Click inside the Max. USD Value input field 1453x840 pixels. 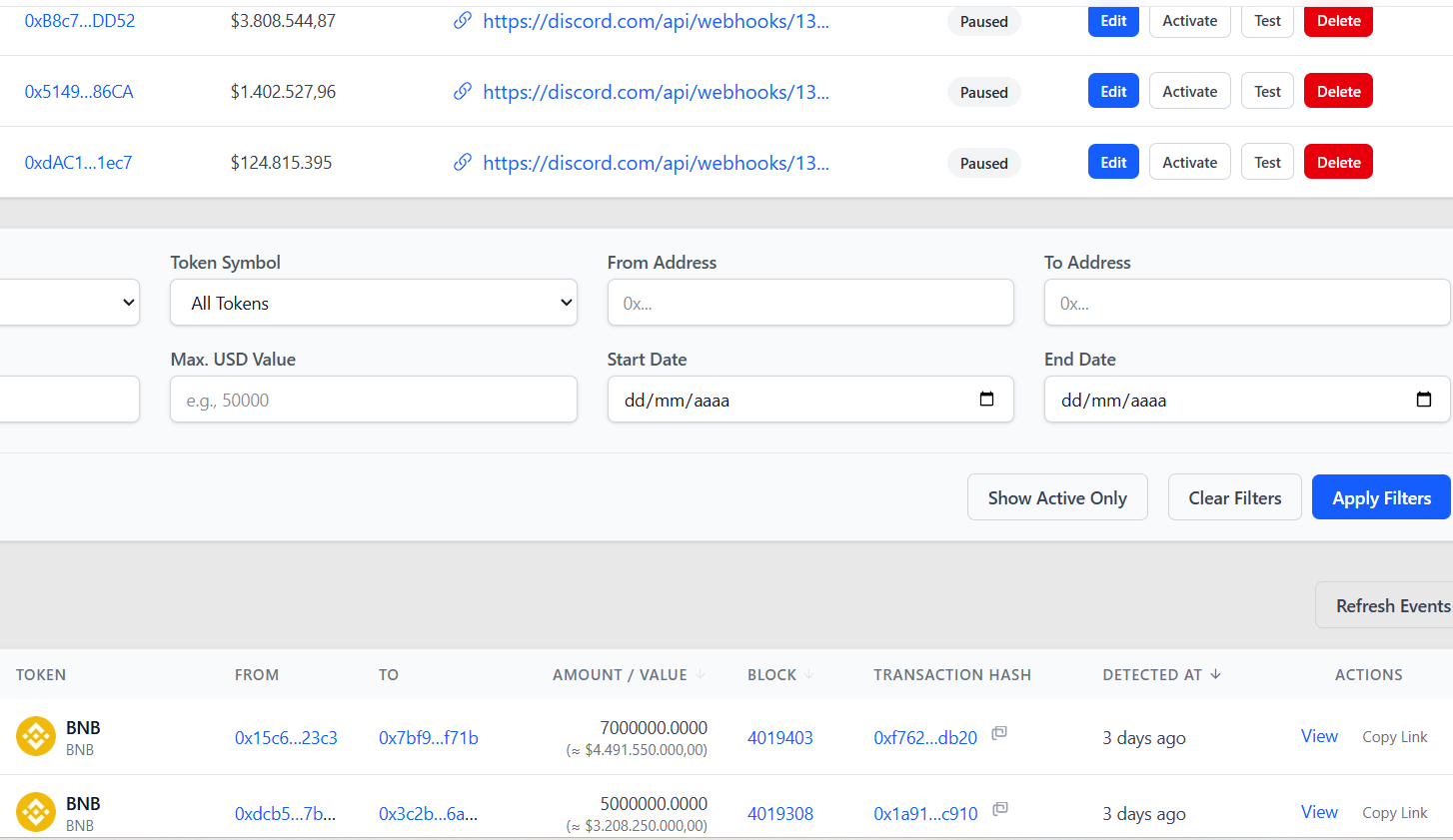click(373, 399)
